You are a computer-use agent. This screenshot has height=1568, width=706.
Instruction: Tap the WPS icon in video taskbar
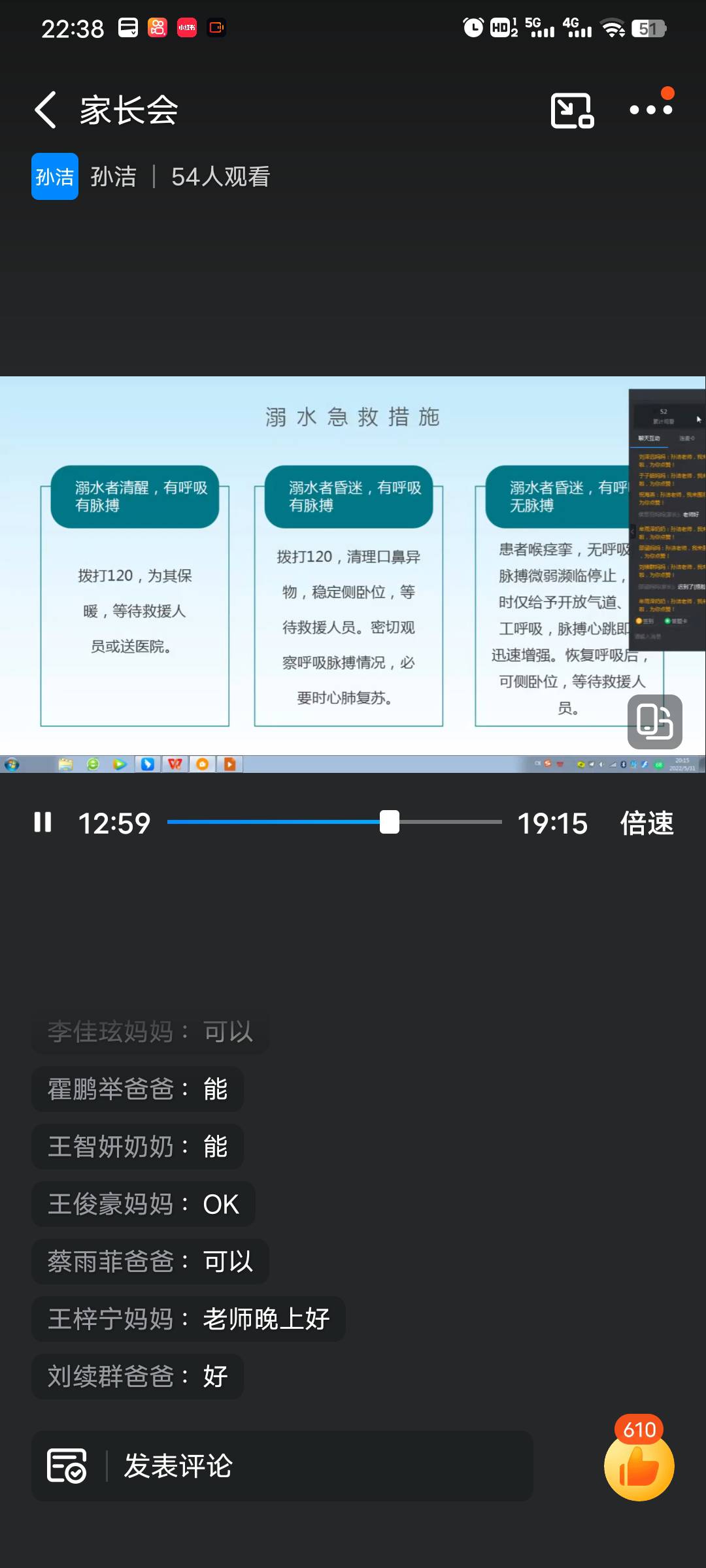pyautogui.click(x=175, y=764)
